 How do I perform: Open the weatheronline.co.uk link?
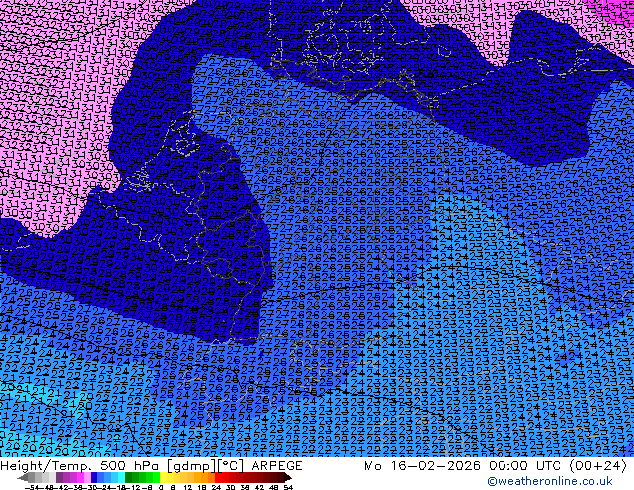[550, 481]
